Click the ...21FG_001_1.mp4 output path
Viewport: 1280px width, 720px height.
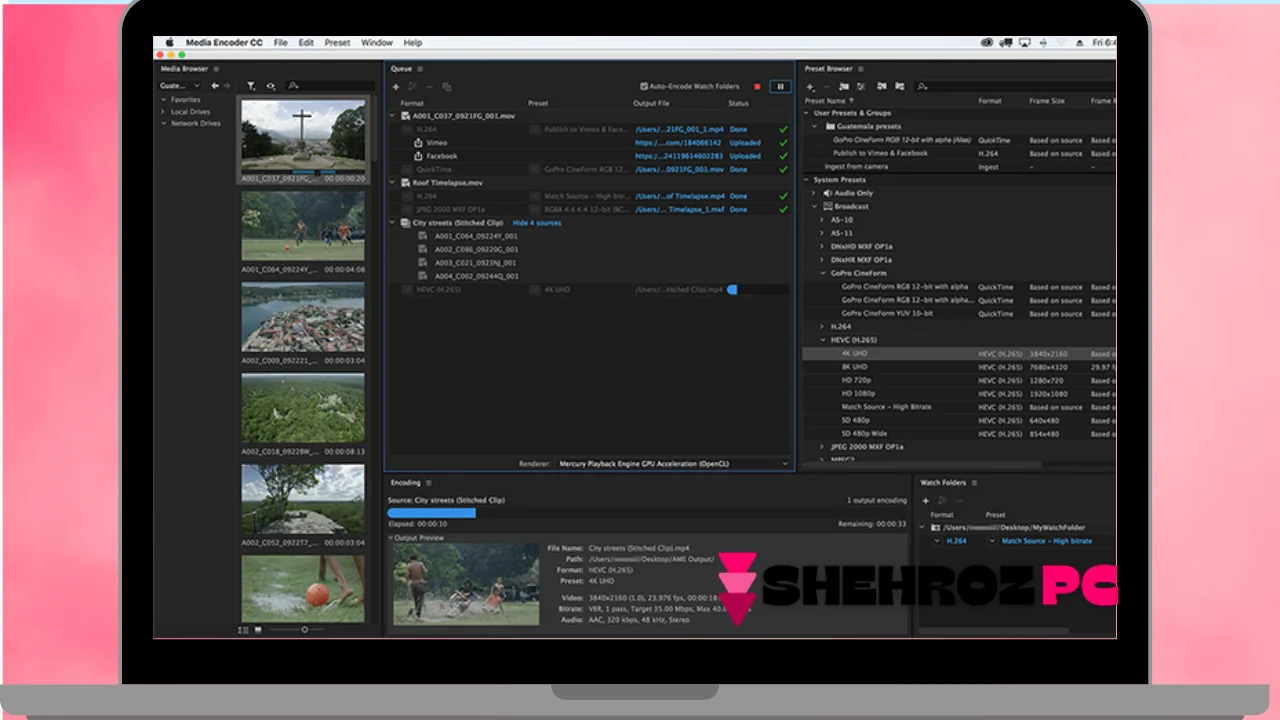tap(679, 129)
